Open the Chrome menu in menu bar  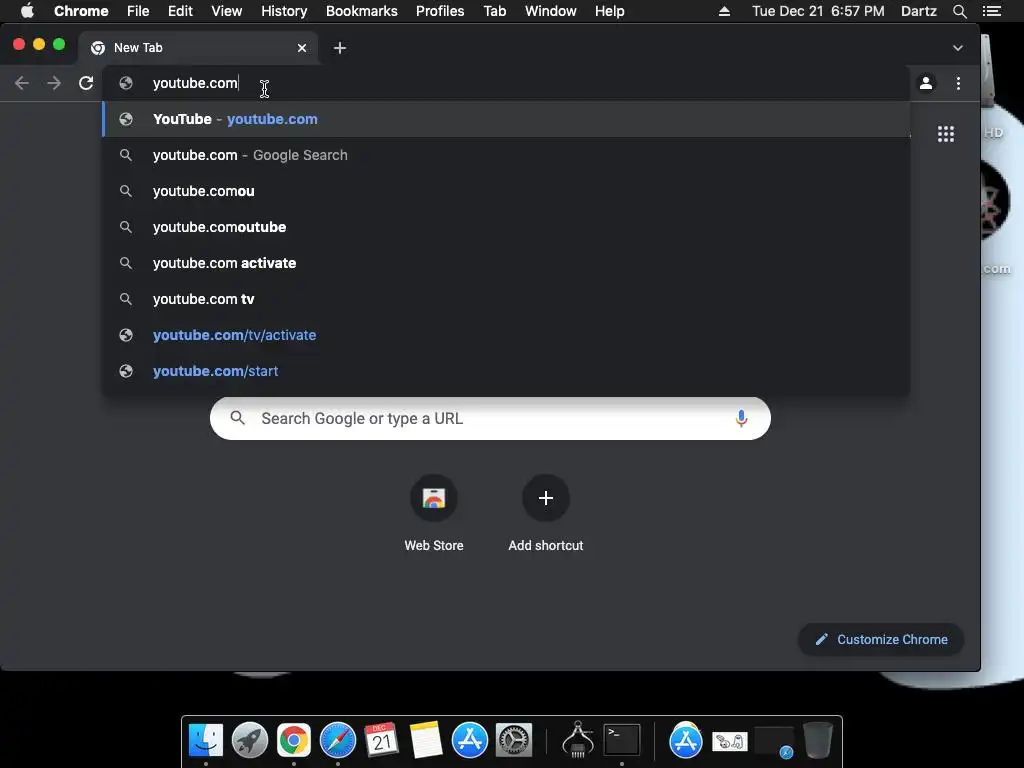coord(81,11)
